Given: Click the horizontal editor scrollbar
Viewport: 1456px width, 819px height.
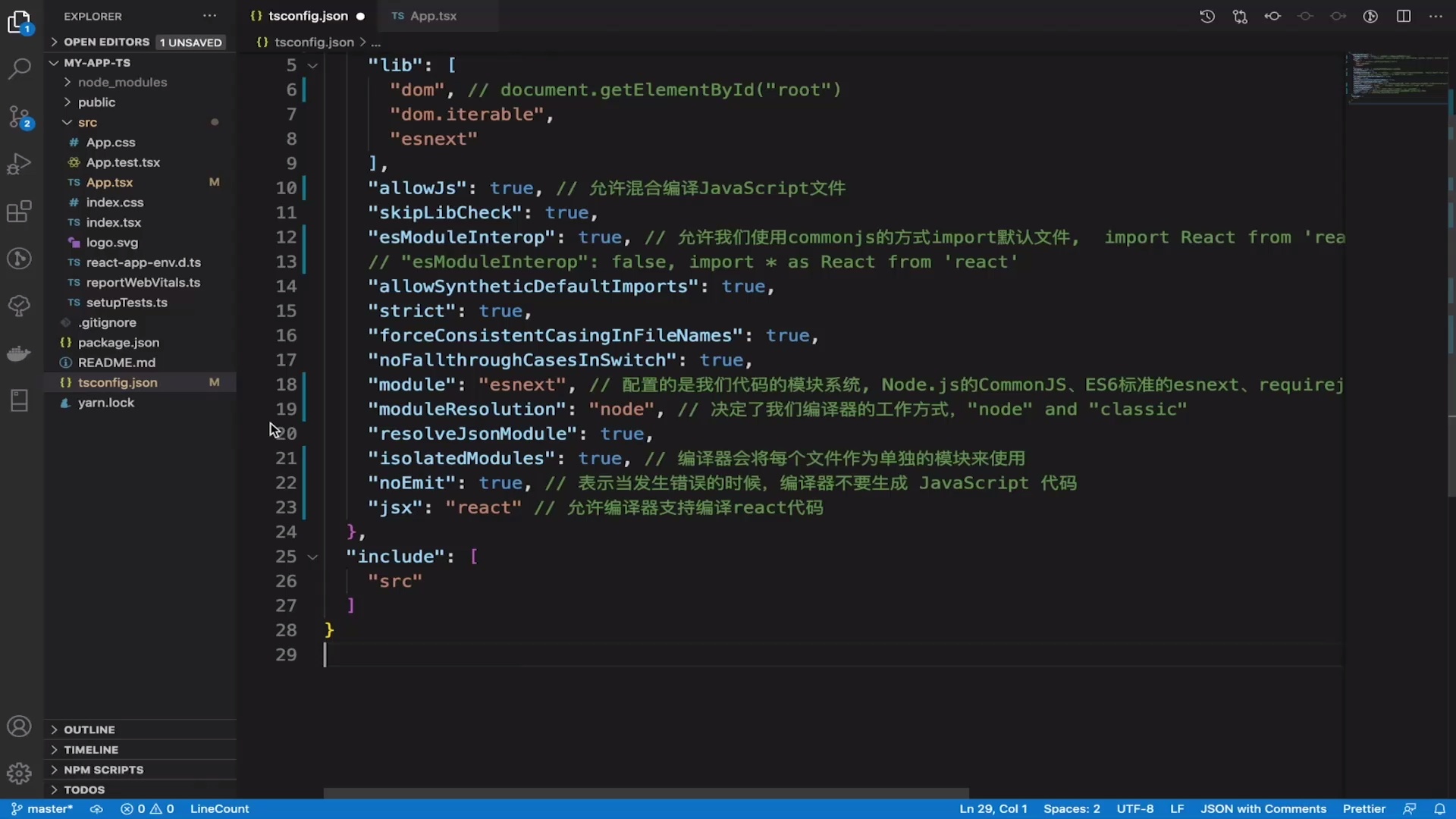Looking at the screenshot, I should [x=646, y=793].
